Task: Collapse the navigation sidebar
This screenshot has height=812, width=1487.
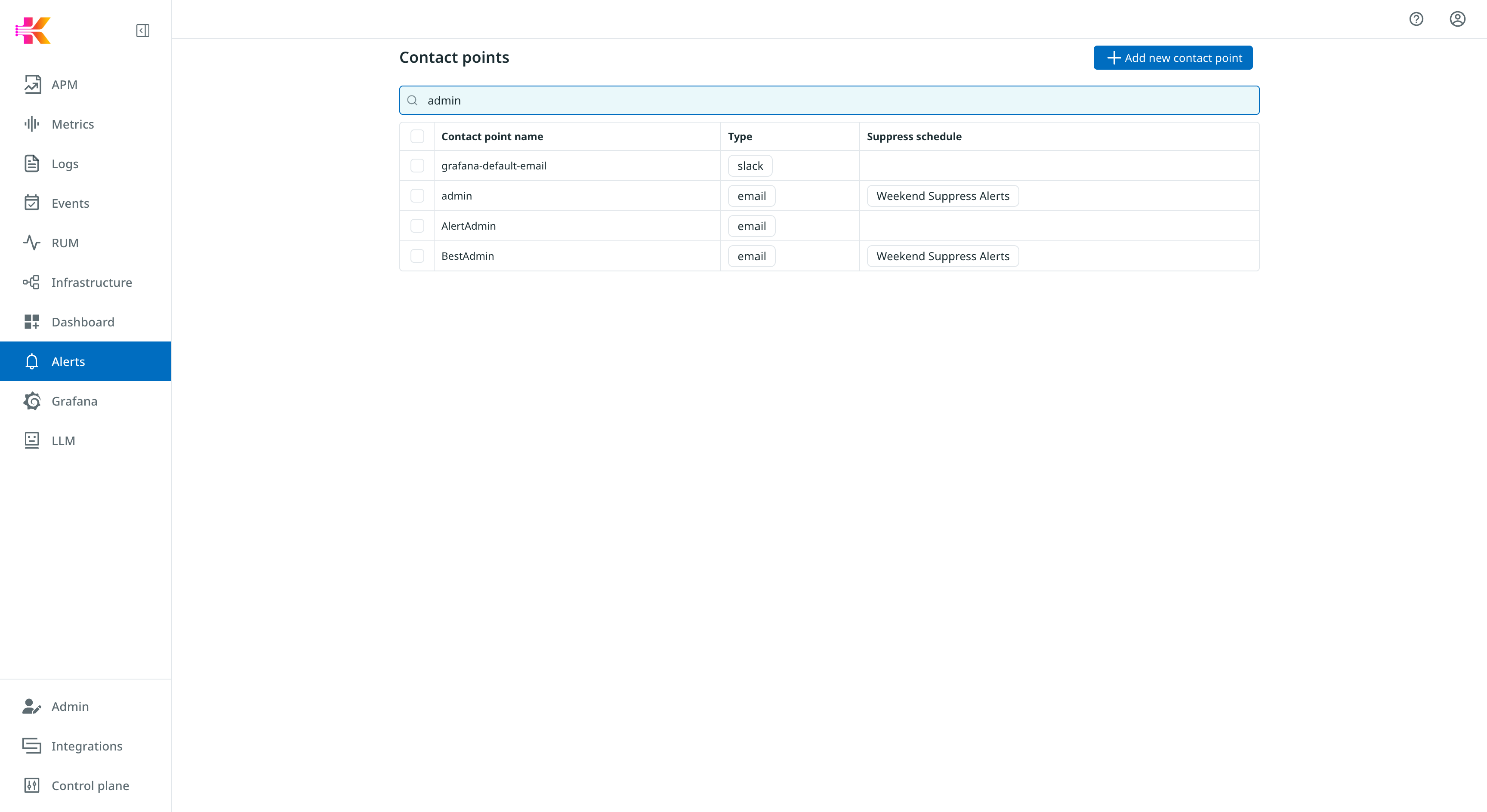Action: 142,31
